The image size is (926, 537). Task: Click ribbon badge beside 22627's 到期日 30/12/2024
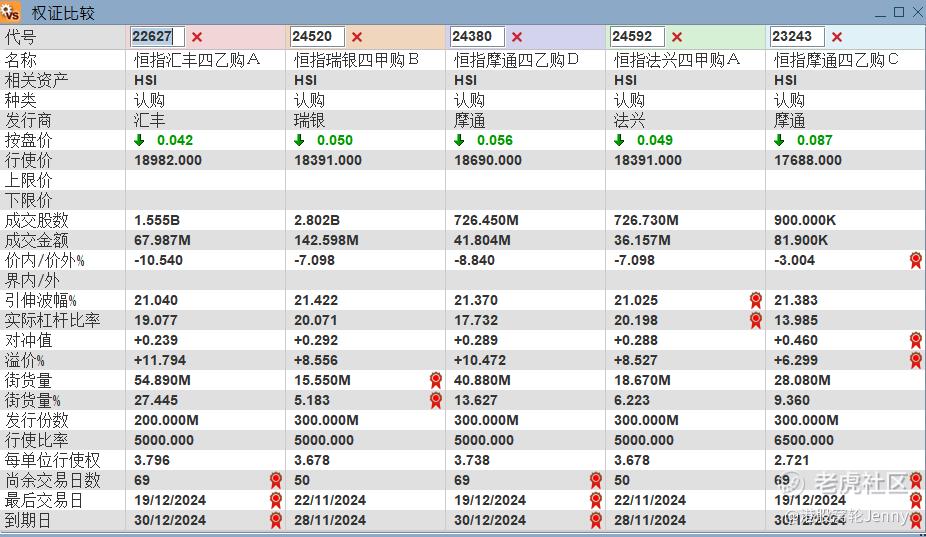[275, 520]
